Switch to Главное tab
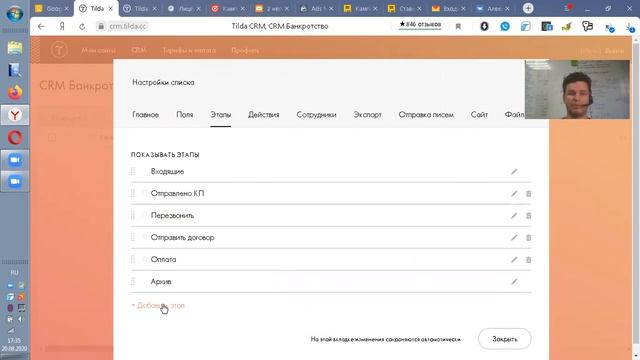The height and width of the screenshot is (360, 640). click(x=145, y=115)
